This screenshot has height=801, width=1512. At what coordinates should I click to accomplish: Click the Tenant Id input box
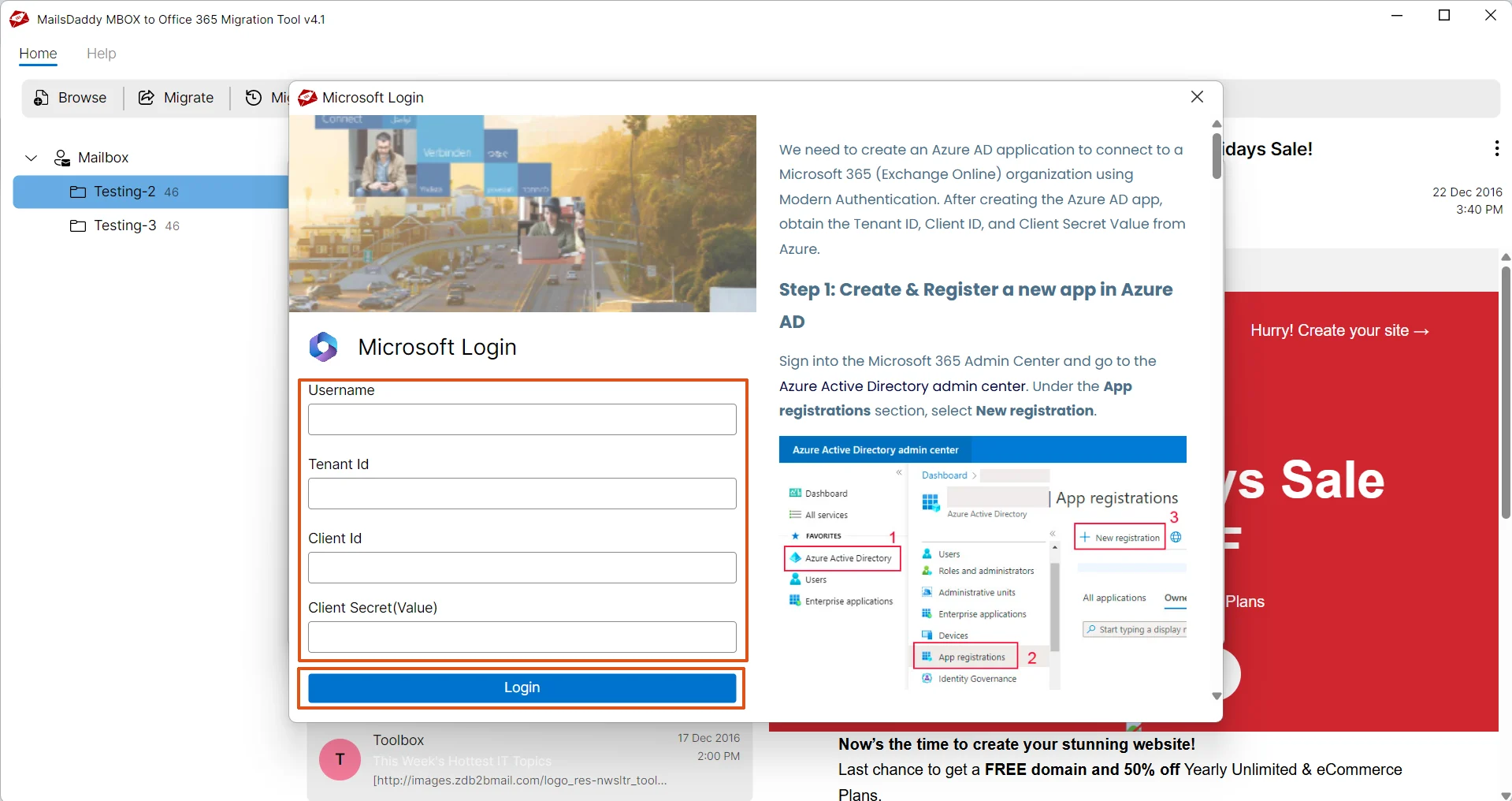pos(522,493)
